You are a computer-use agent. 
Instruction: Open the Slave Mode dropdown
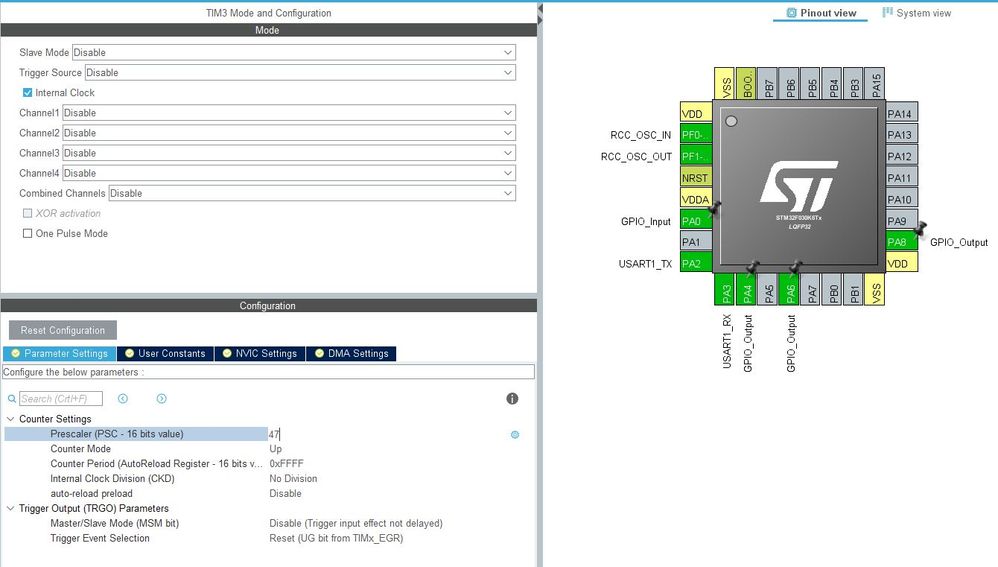(x=293, y=53)
